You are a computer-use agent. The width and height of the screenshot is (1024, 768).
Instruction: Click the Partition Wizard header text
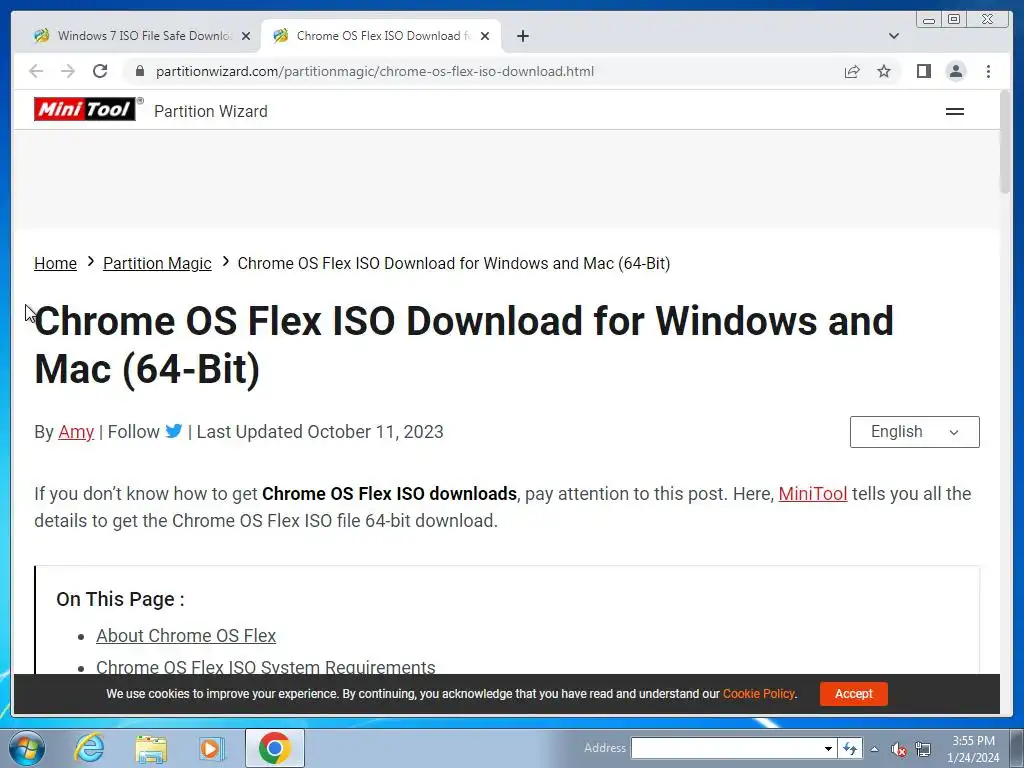(211, 111)
